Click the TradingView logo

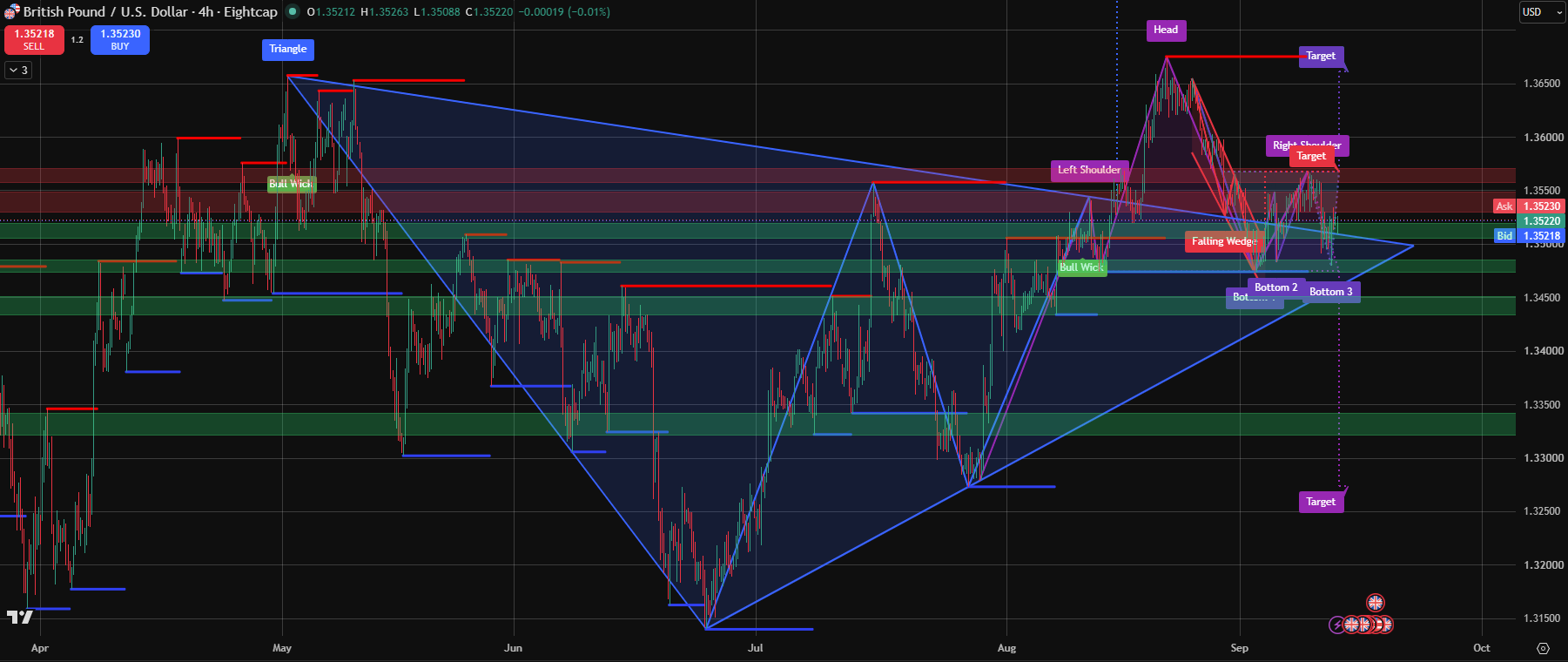point(20,617)
